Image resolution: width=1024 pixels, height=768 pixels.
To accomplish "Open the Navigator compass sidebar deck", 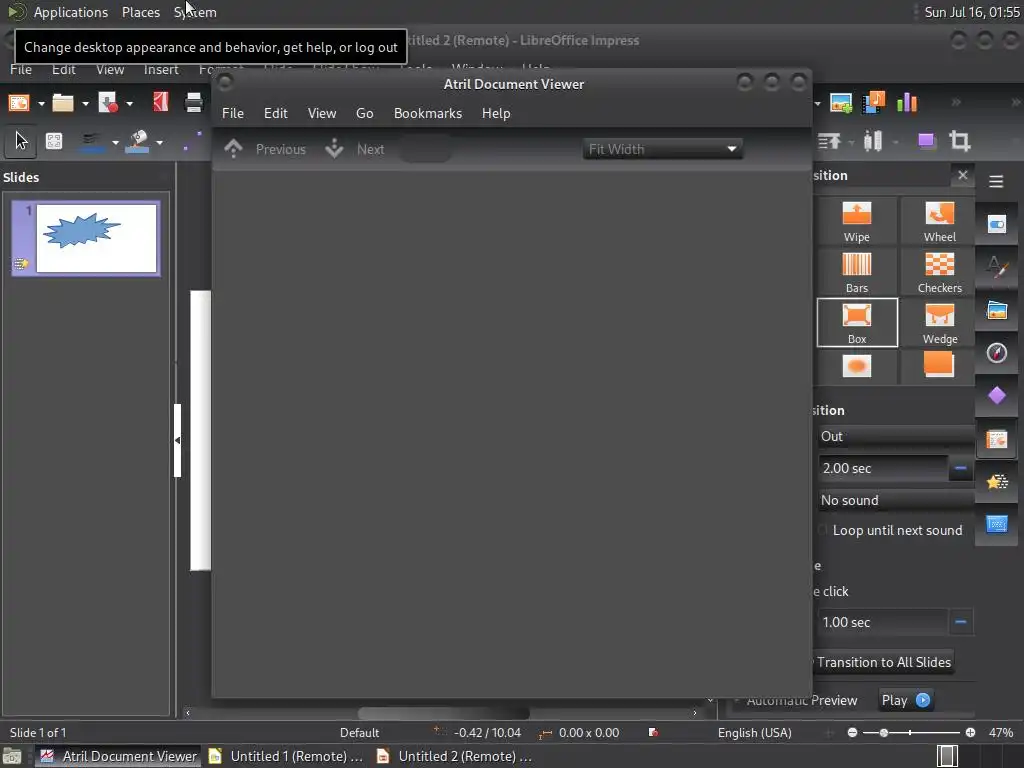I will click(997, 353).
